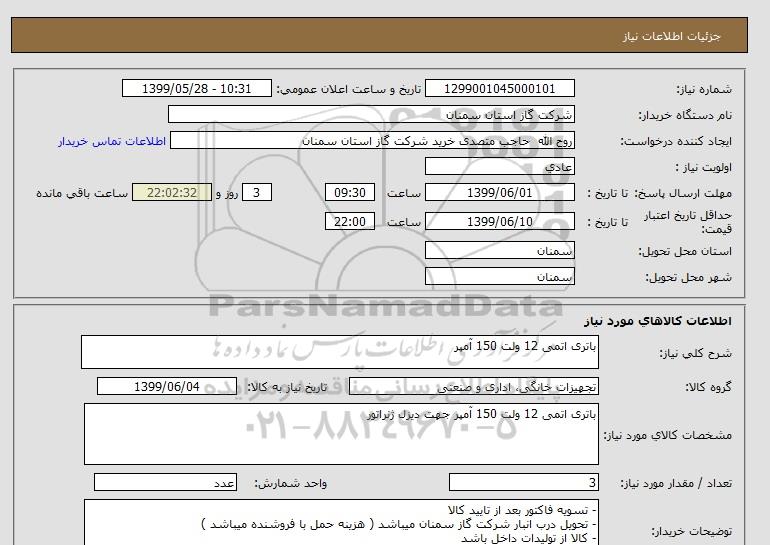Click remaining days field showing 3
Screen dimensions: 770x545
[x=257, y=192]
